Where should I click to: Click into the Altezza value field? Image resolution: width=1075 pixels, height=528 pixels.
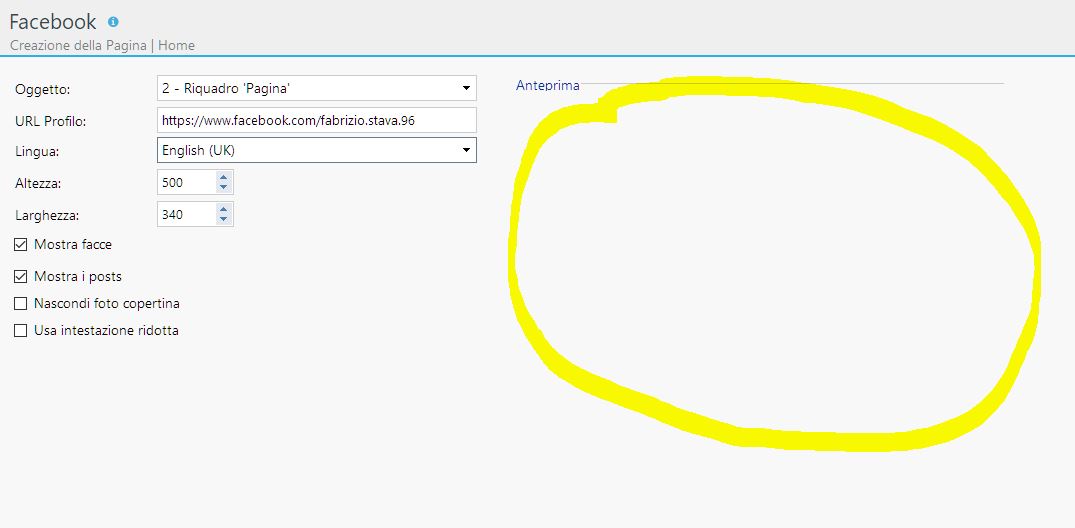186,182
